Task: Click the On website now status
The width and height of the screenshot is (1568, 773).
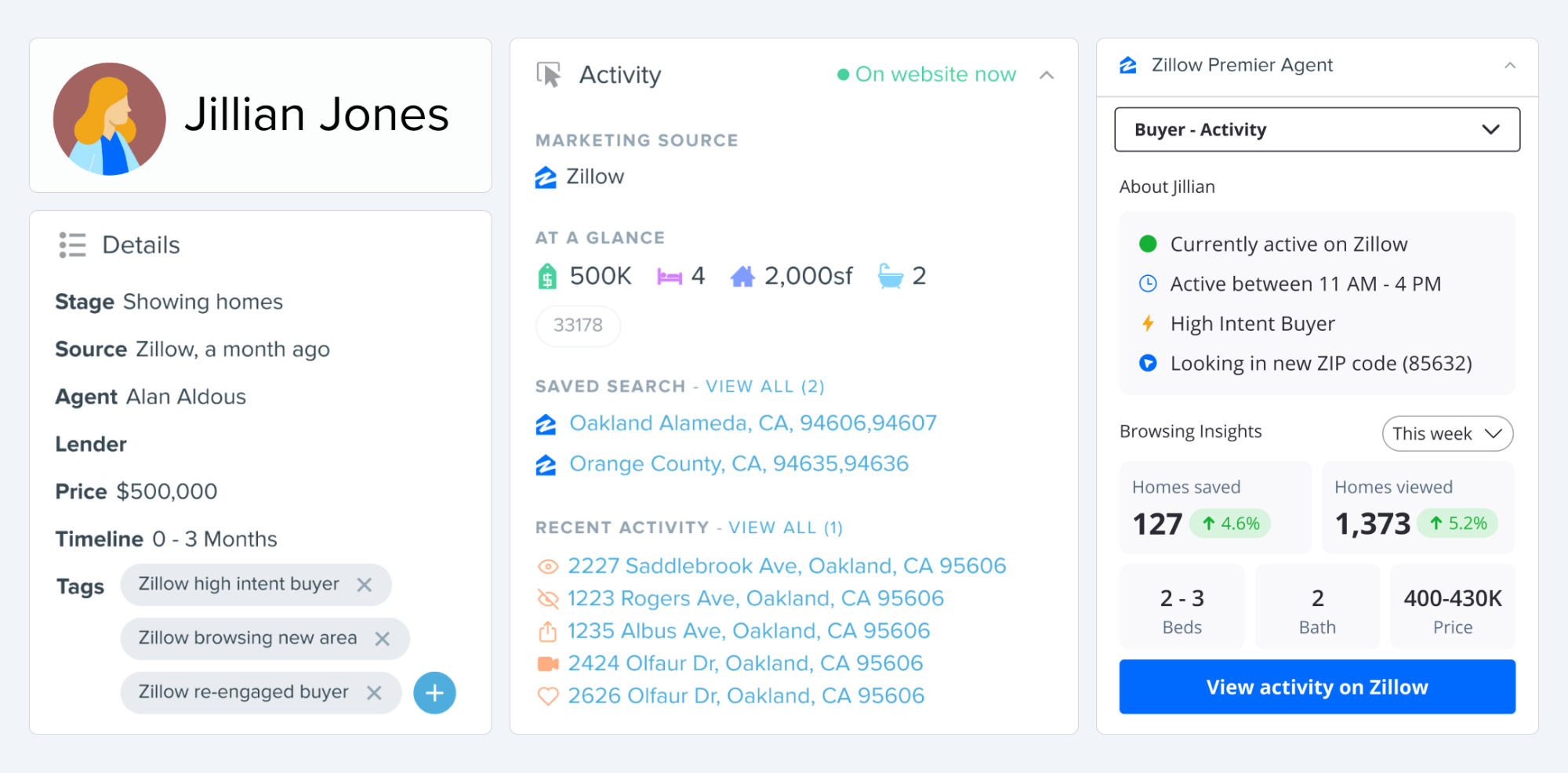Action: click(x=927, y=74)
